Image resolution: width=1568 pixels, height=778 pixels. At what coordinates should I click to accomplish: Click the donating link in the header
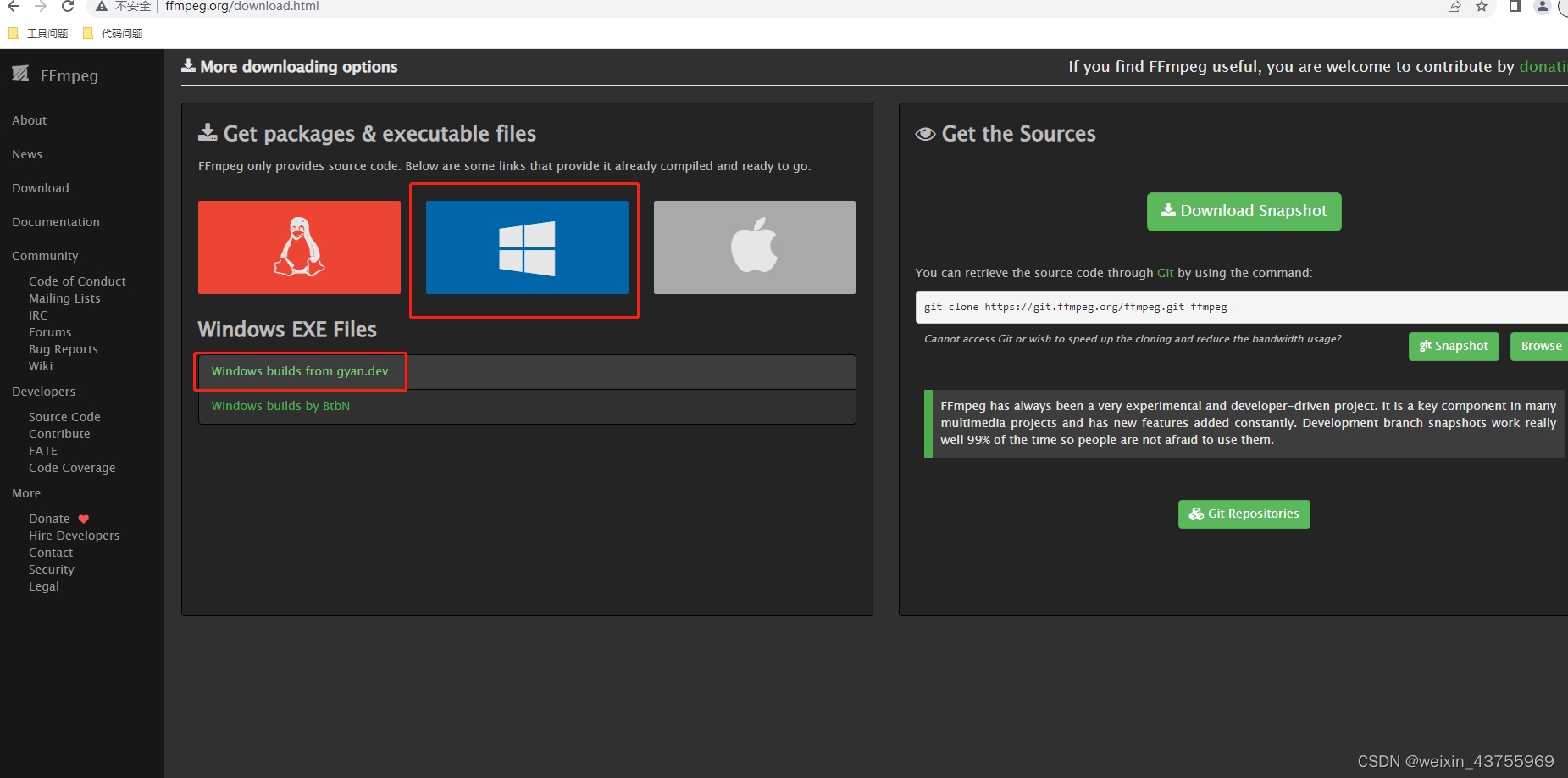click(x=1543, y=66)
